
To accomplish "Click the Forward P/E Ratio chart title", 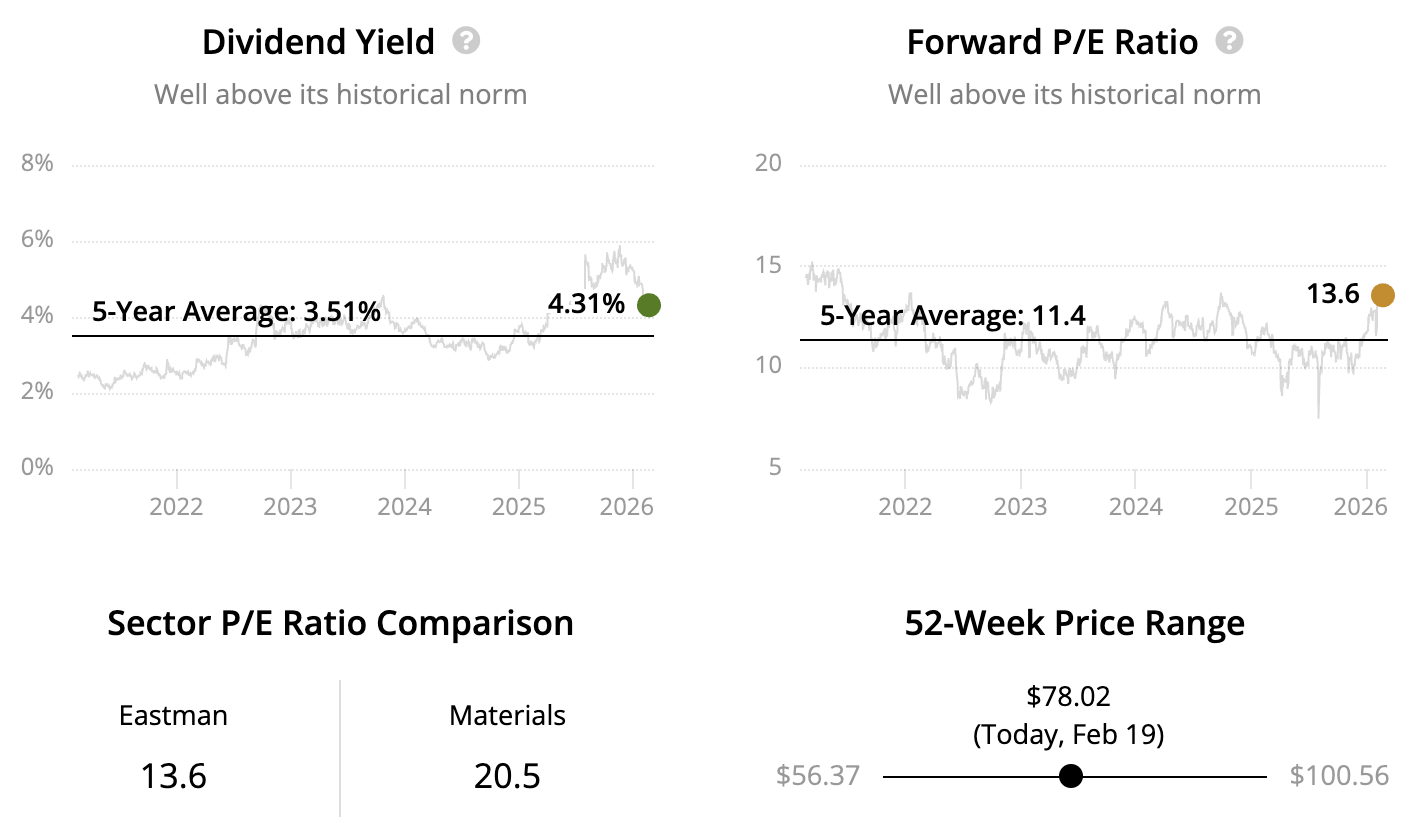I will coord(1052,42).
